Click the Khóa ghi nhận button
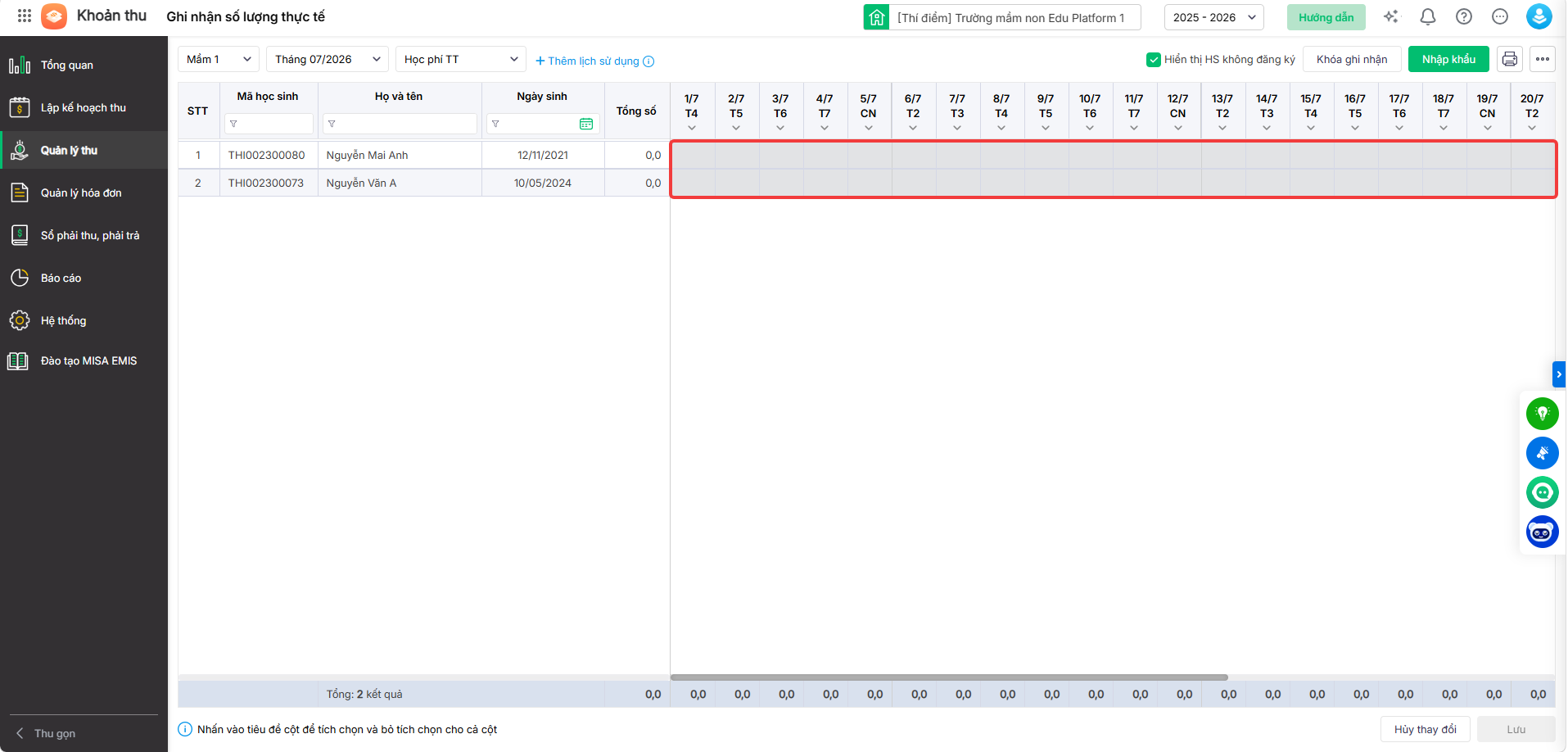The height and width of the screenshot is (752, 1568). pyautogui.click(x=1352, y=59)
